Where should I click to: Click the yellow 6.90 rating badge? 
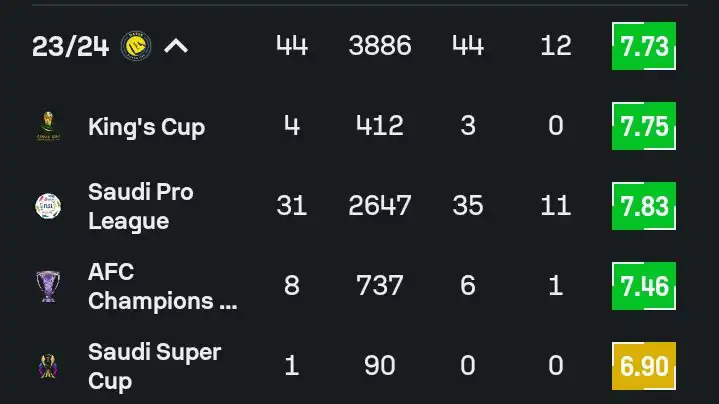tap(643, 366)
